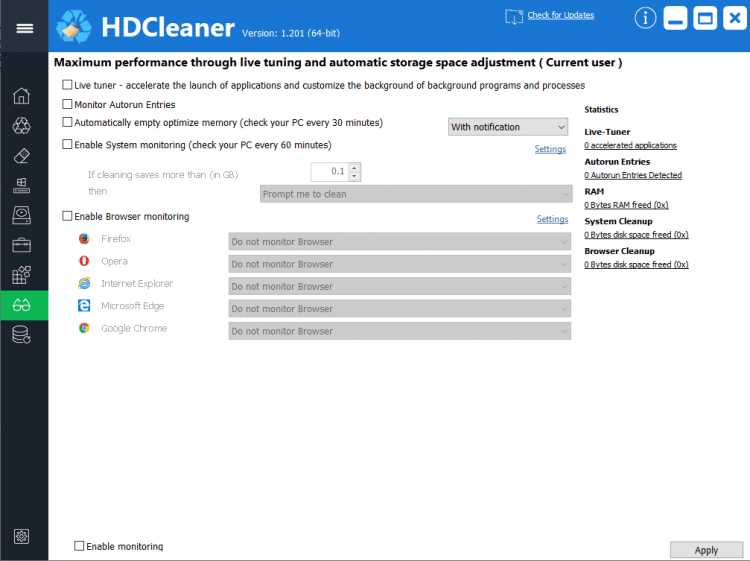The image size is (750, 561).
Task: Minimize the HDCleaner window
Action: pyautogui.click(x=675, y=18)
